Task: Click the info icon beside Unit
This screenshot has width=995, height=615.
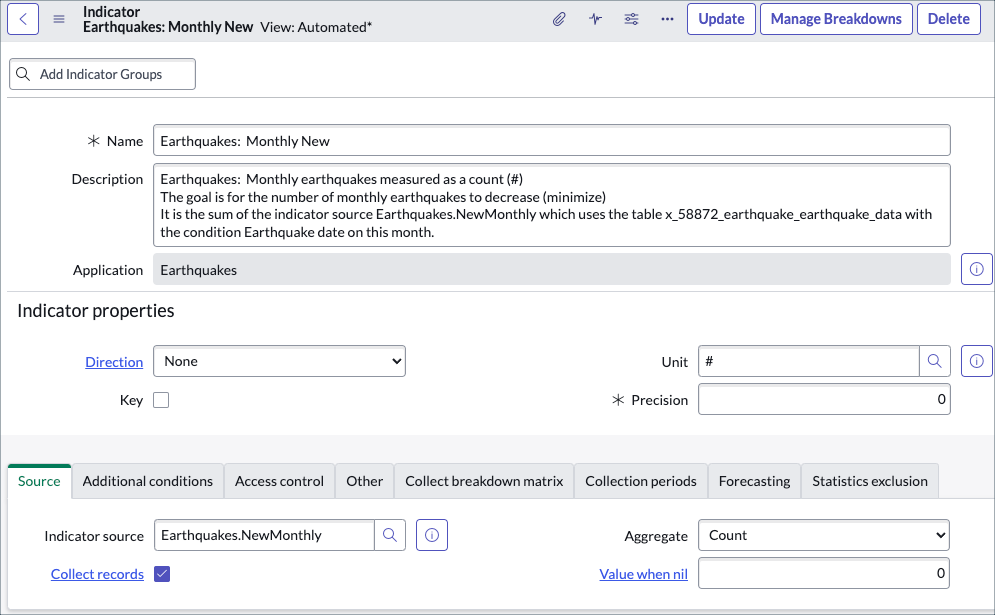Action: point(976,361)
